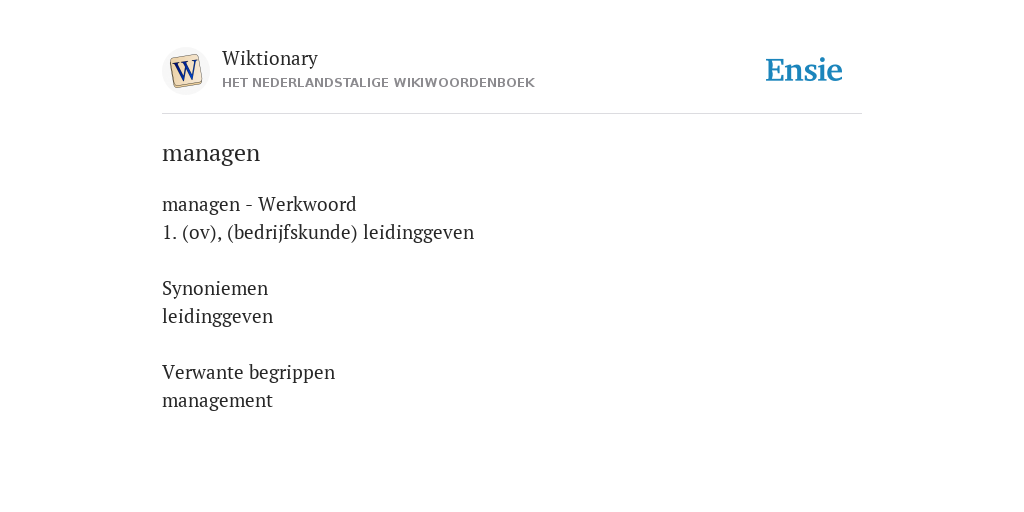Click the circular background of the Wiktionary icon
1024x512 pixels.
point(185,71)
